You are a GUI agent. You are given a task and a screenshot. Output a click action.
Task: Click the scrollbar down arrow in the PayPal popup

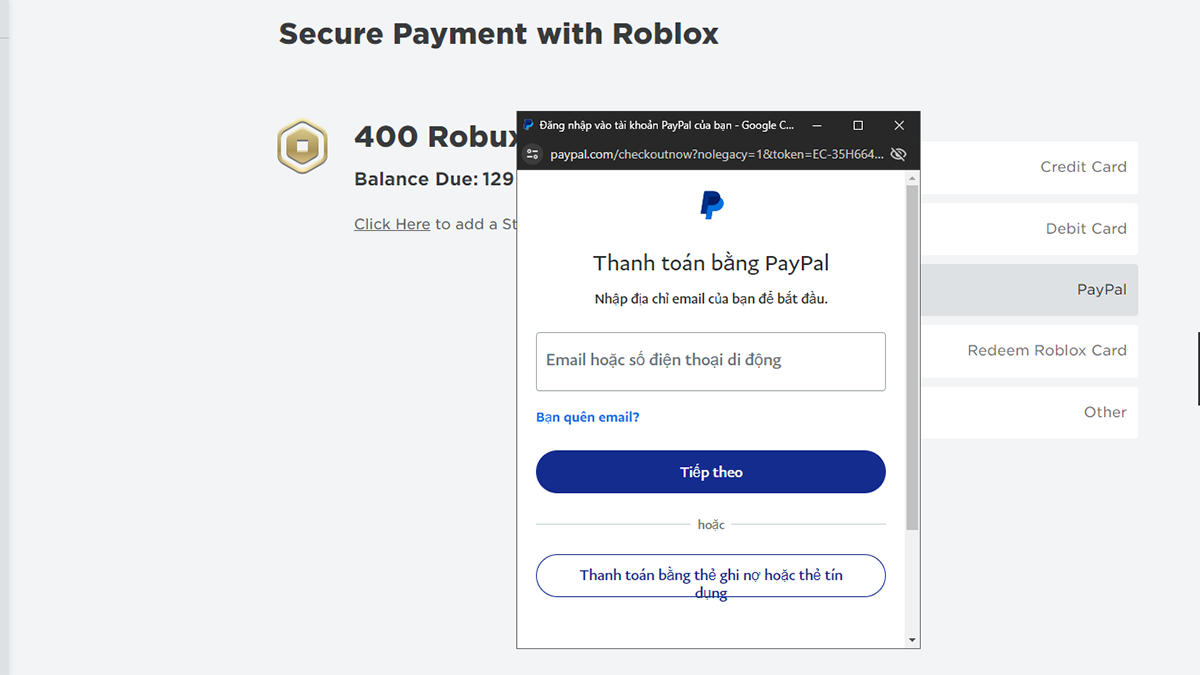coord(911,638)
